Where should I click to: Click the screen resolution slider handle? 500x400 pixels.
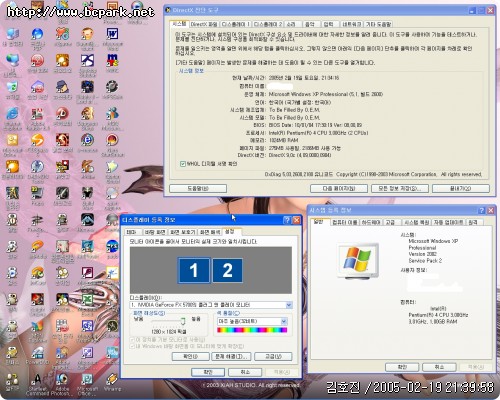pos(183,321)
